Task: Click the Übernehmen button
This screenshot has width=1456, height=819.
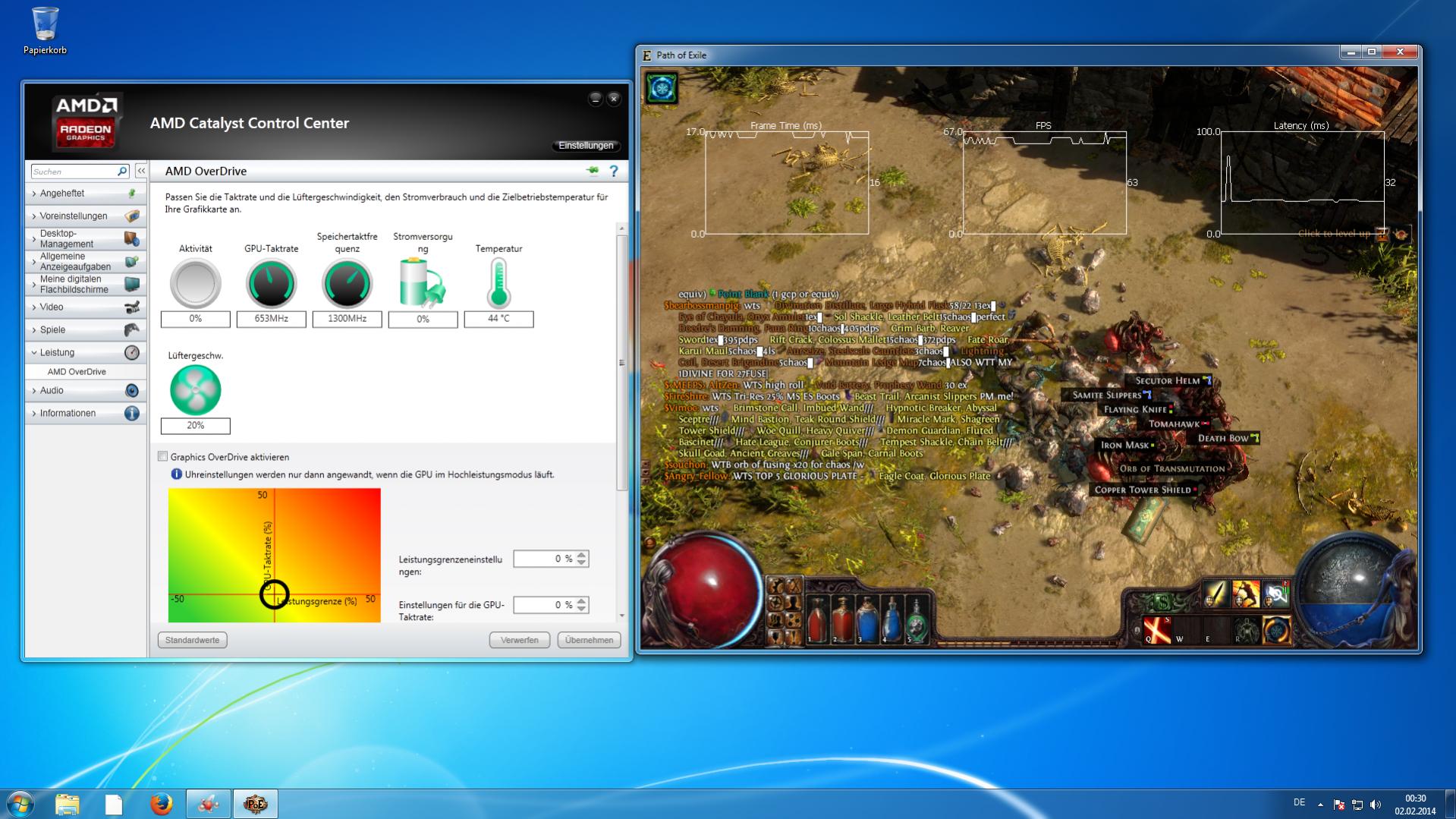Action: [589, 640]
